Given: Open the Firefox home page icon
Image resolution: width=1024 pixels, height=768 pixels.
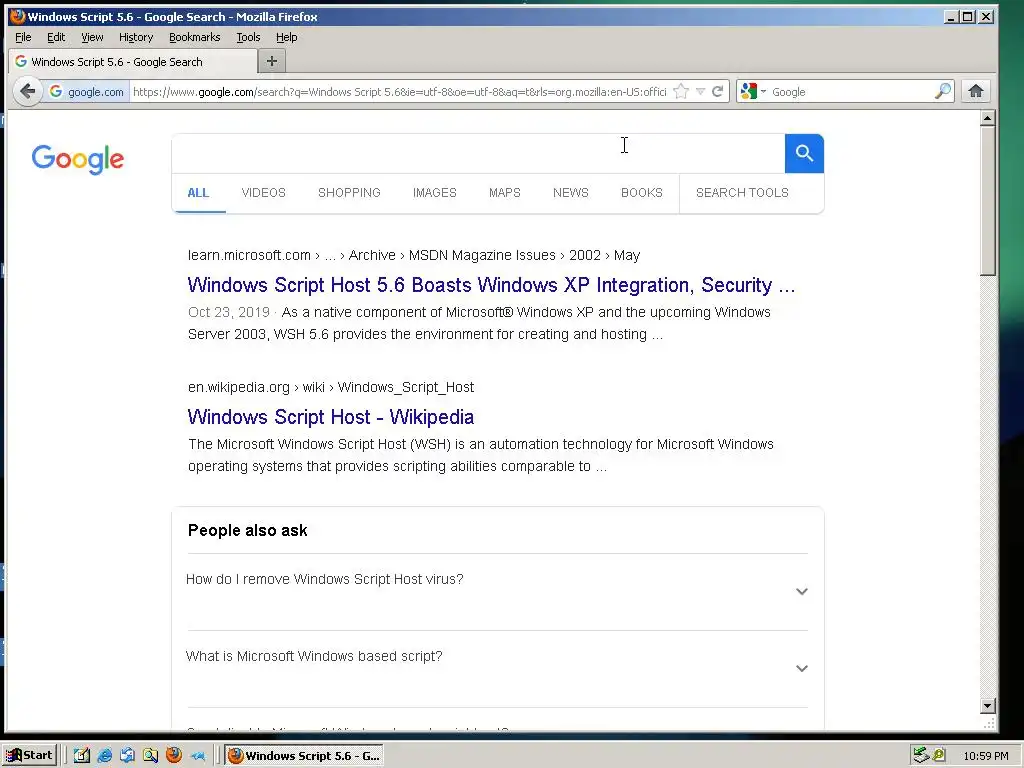Looking at the screenshot, I should tap(976, 91).
